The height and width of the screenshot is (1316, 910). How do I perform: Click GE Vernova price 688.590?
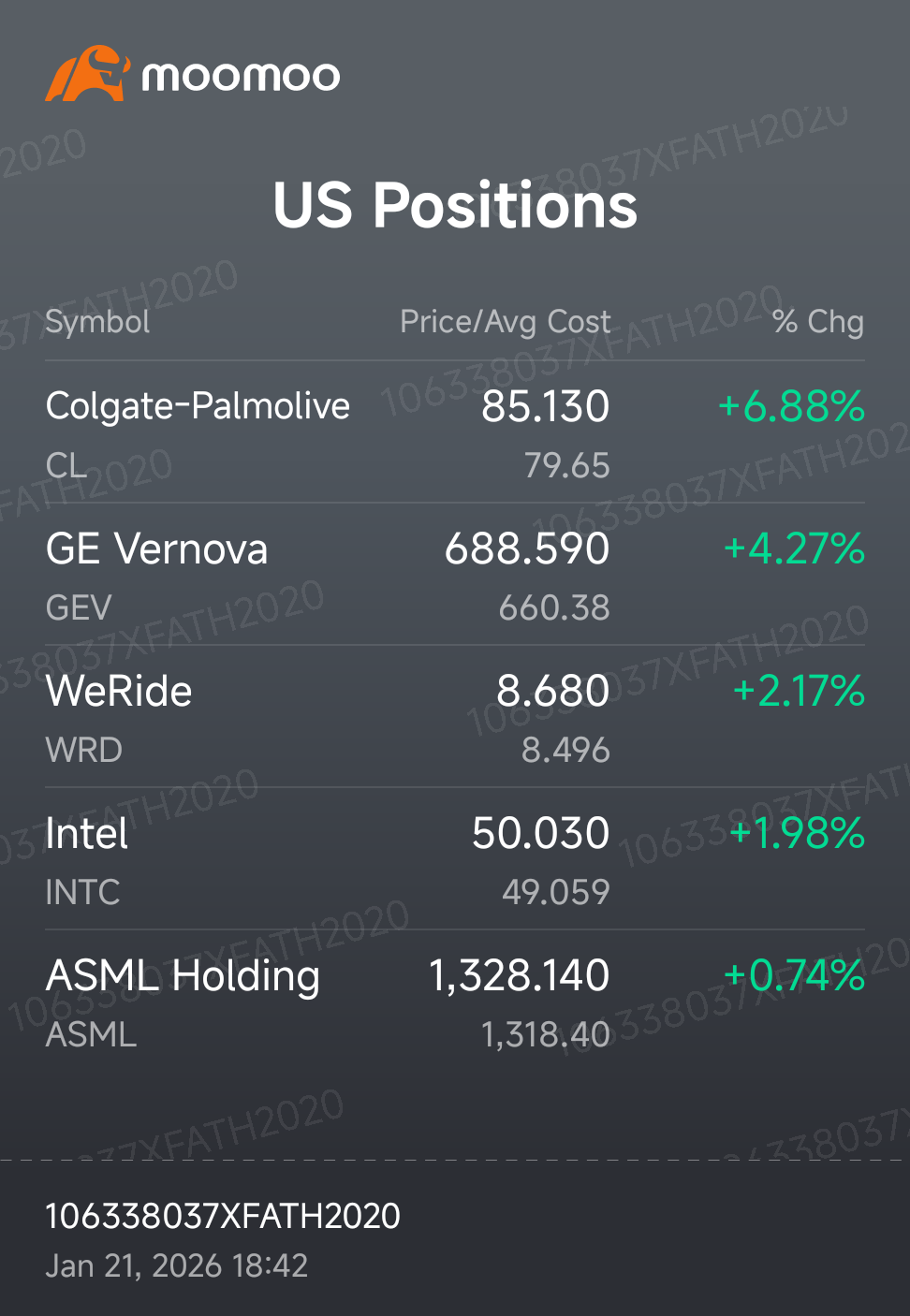pos(527,548)
